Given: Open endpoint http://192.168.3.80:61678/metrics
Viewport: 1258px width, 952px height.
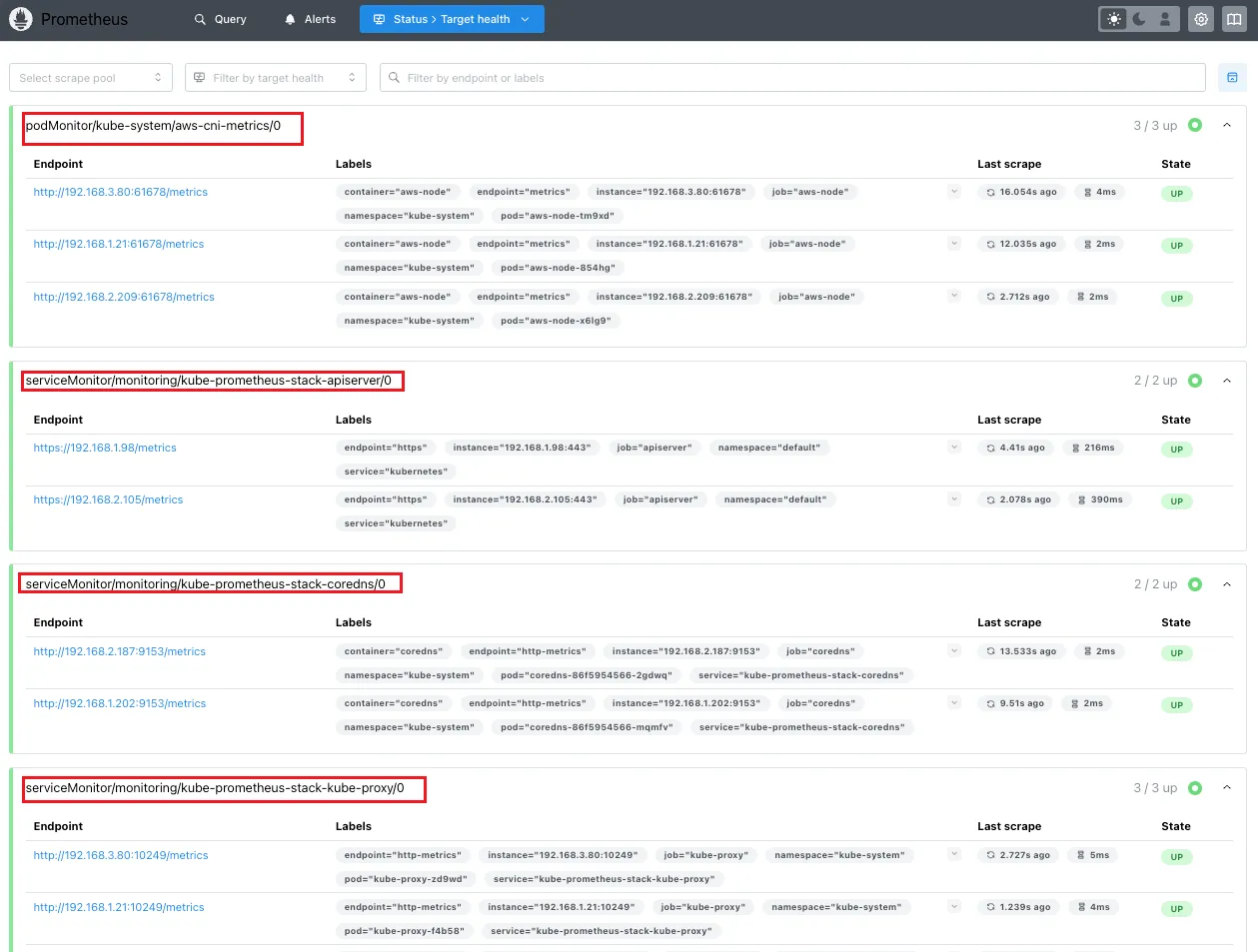Looking at the screenshot, I should (x=121, y=192).
